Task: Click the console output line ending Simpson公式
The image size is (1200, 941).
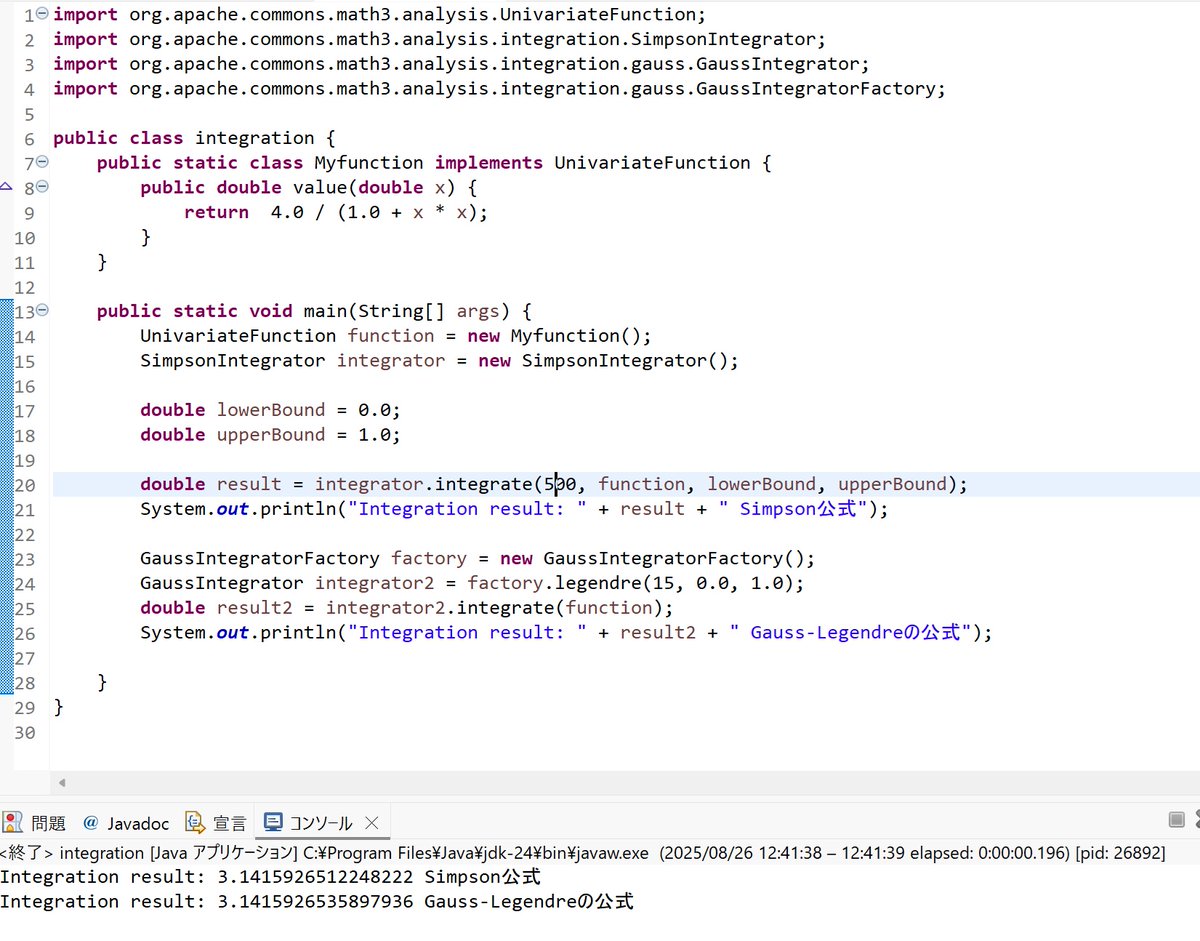Action: pyautogui.click(x=270, y=877)
